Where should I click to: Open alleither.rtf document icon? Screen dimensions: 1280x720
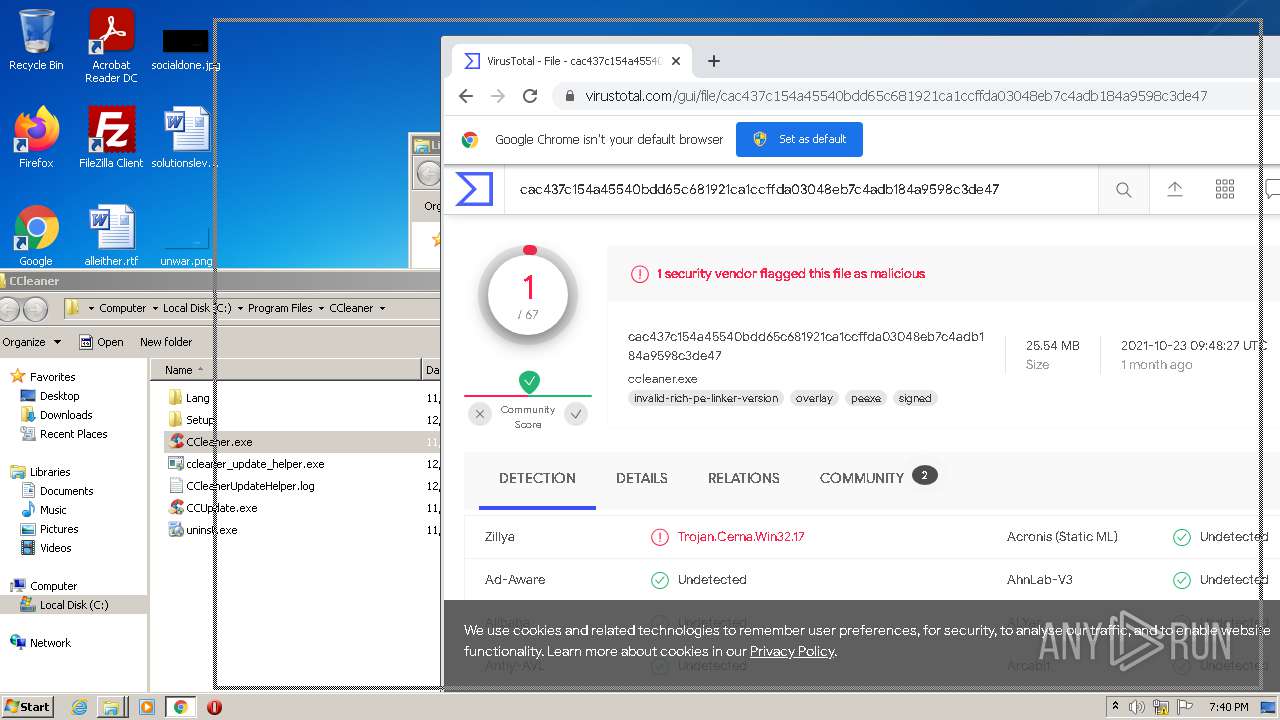pyautogui.click(x=111, y=235)
